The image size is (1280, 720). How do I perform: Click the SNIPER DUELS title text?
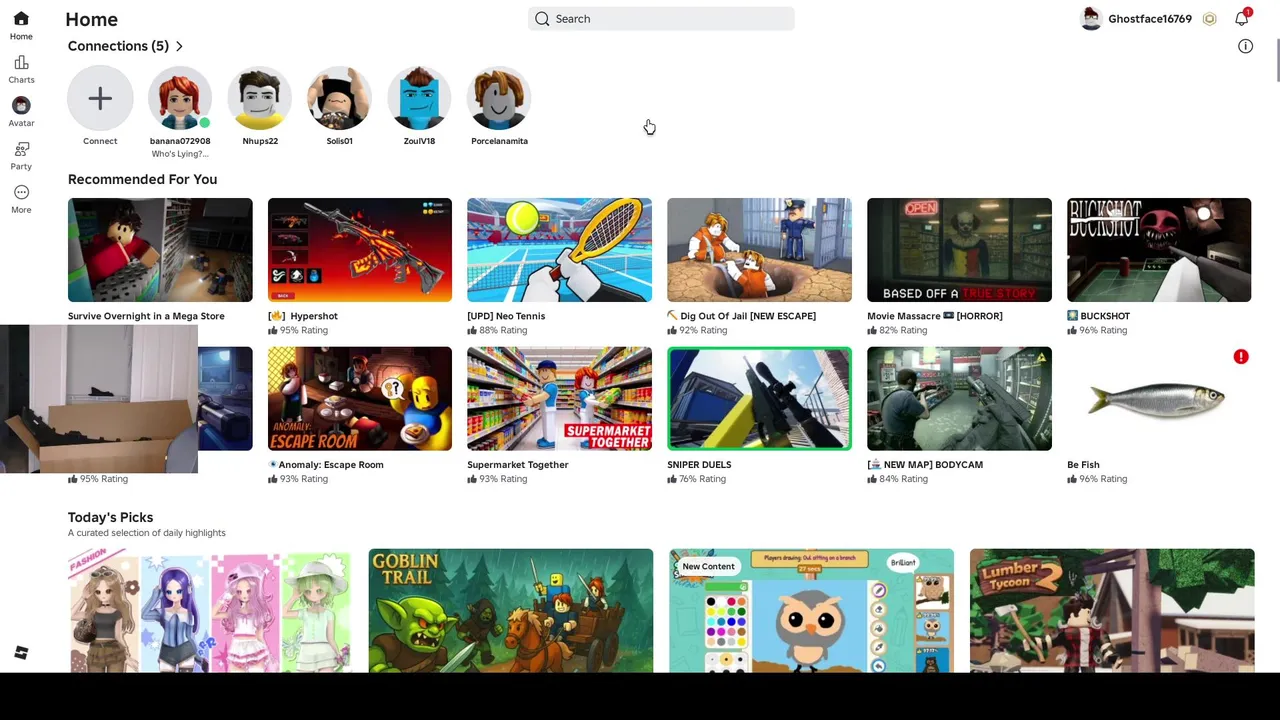click(699, 465)
